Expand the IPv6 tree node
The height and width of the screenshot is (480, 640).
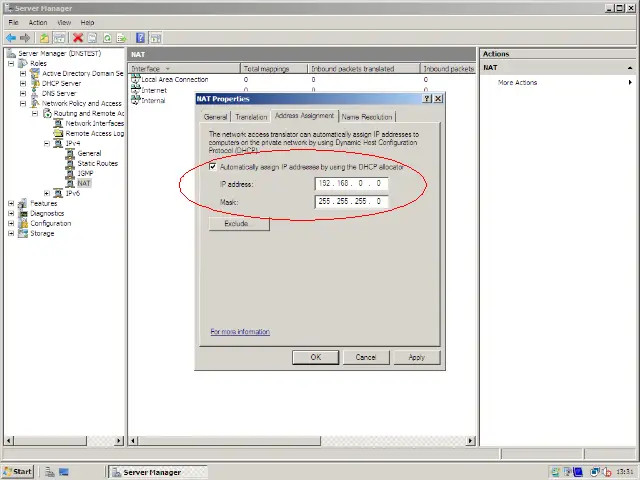[47, 193]
